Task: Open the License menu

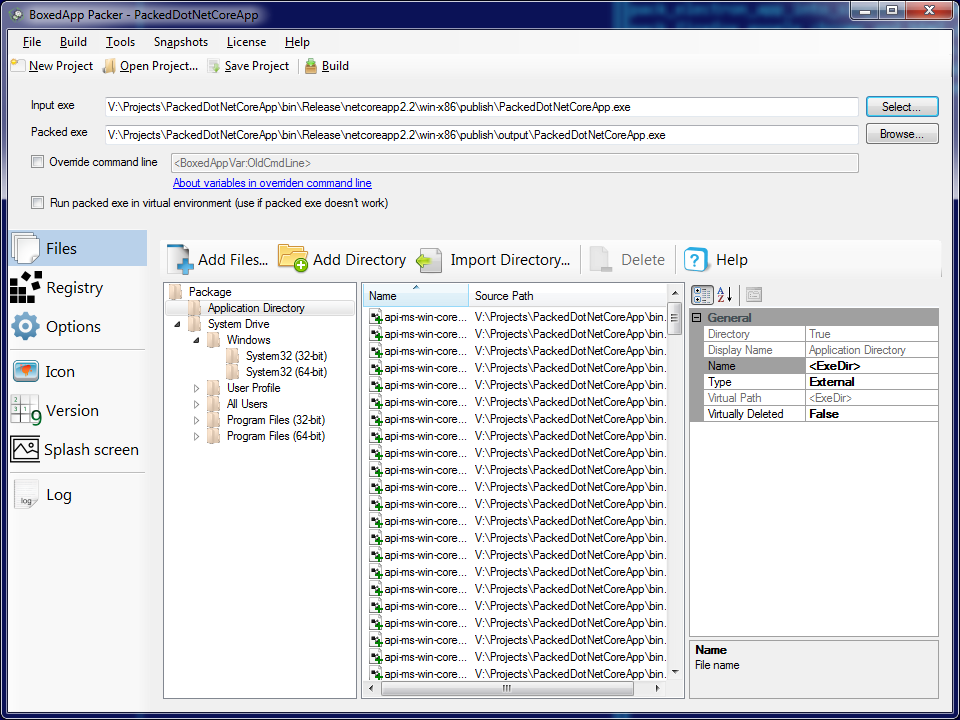Action: pos(246,42)
